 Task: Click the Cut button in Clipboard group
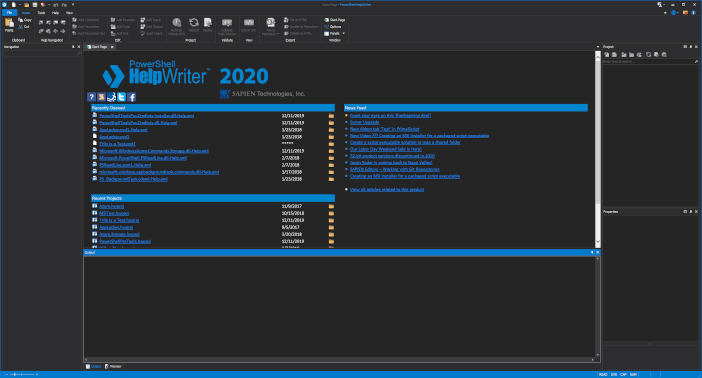[24, 27]
